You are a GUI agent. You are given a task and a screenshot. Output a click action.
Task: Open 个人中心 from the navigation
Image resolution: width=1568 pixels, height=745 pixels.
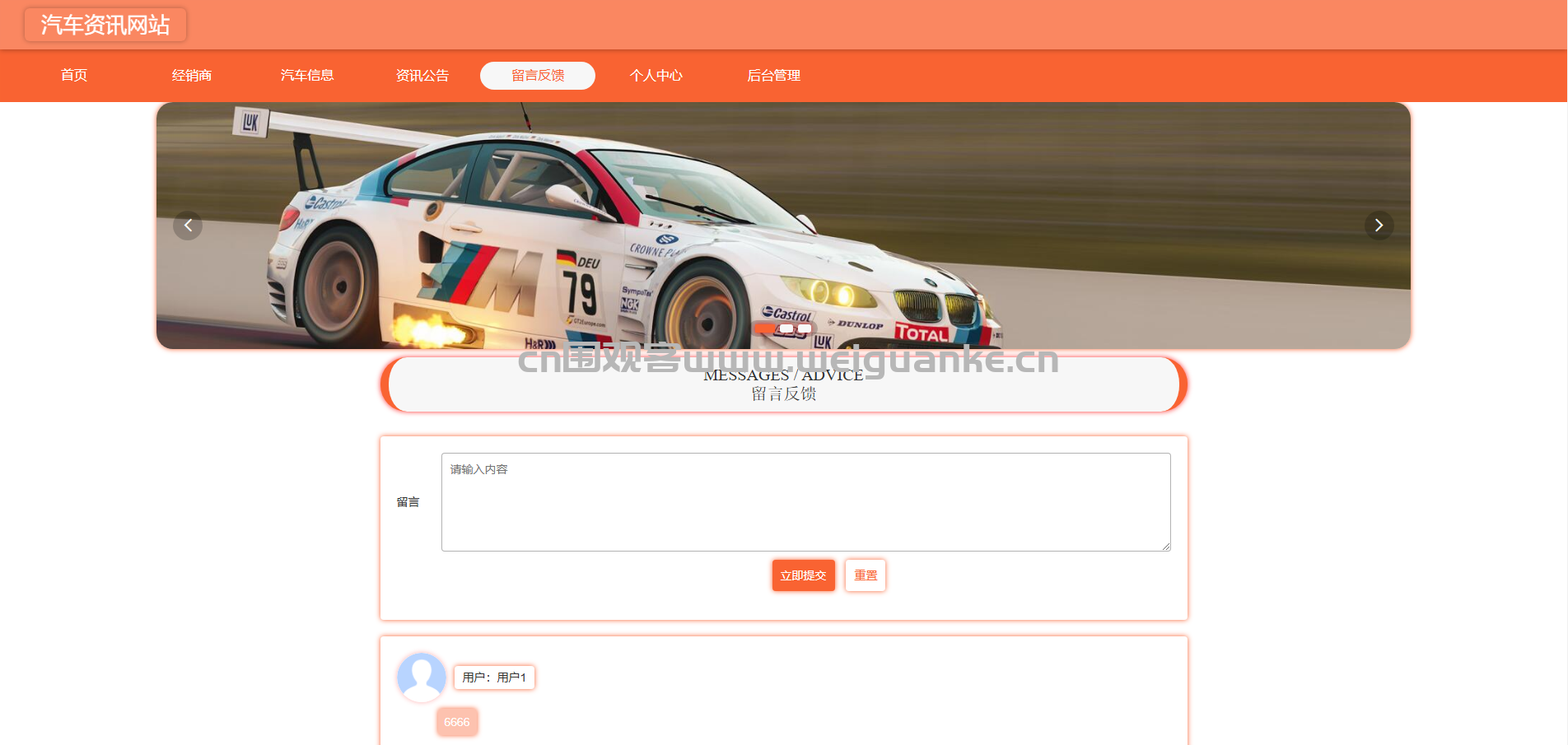tap(656, 76)
